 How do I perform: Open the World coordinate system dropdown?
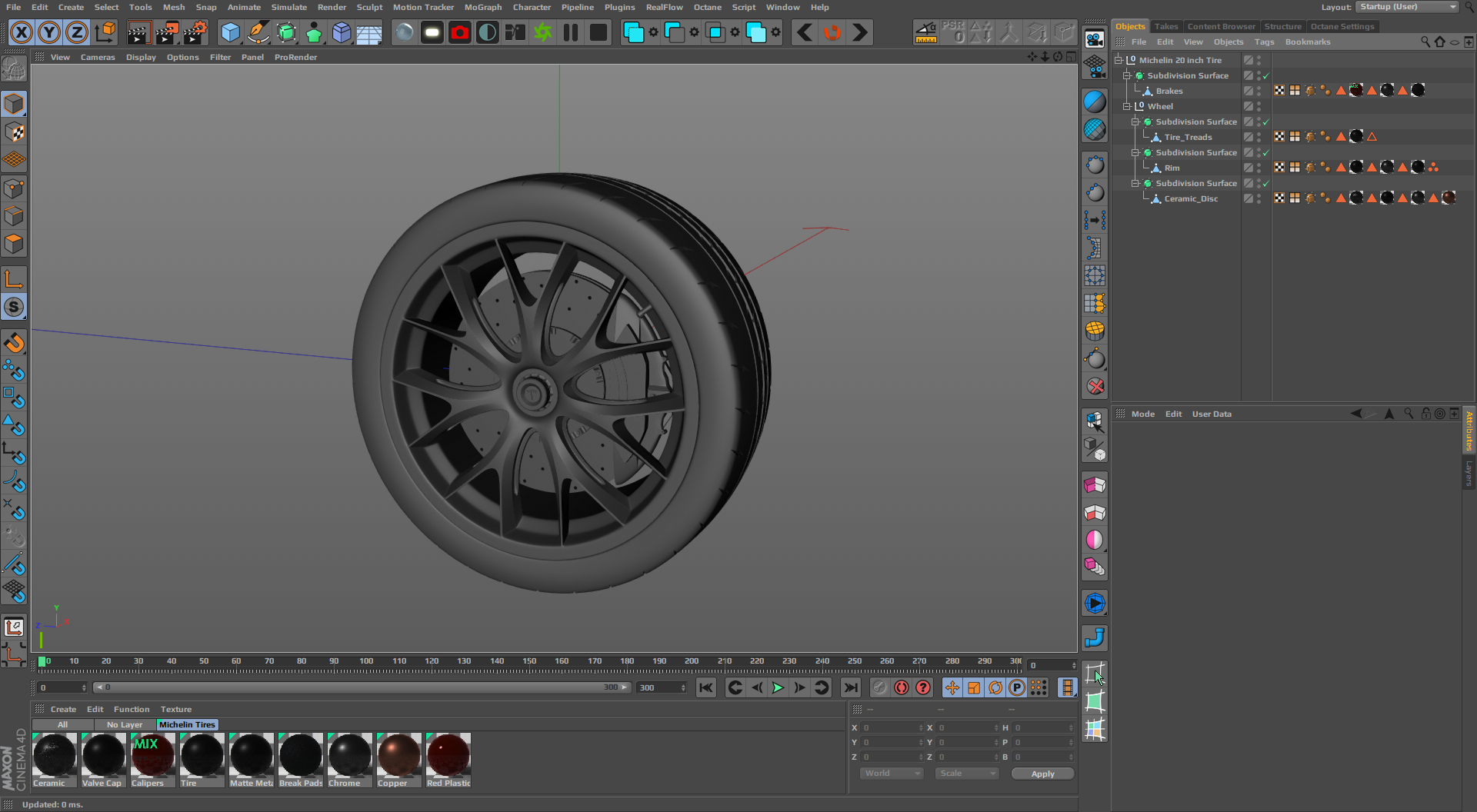tap(891, 774)
